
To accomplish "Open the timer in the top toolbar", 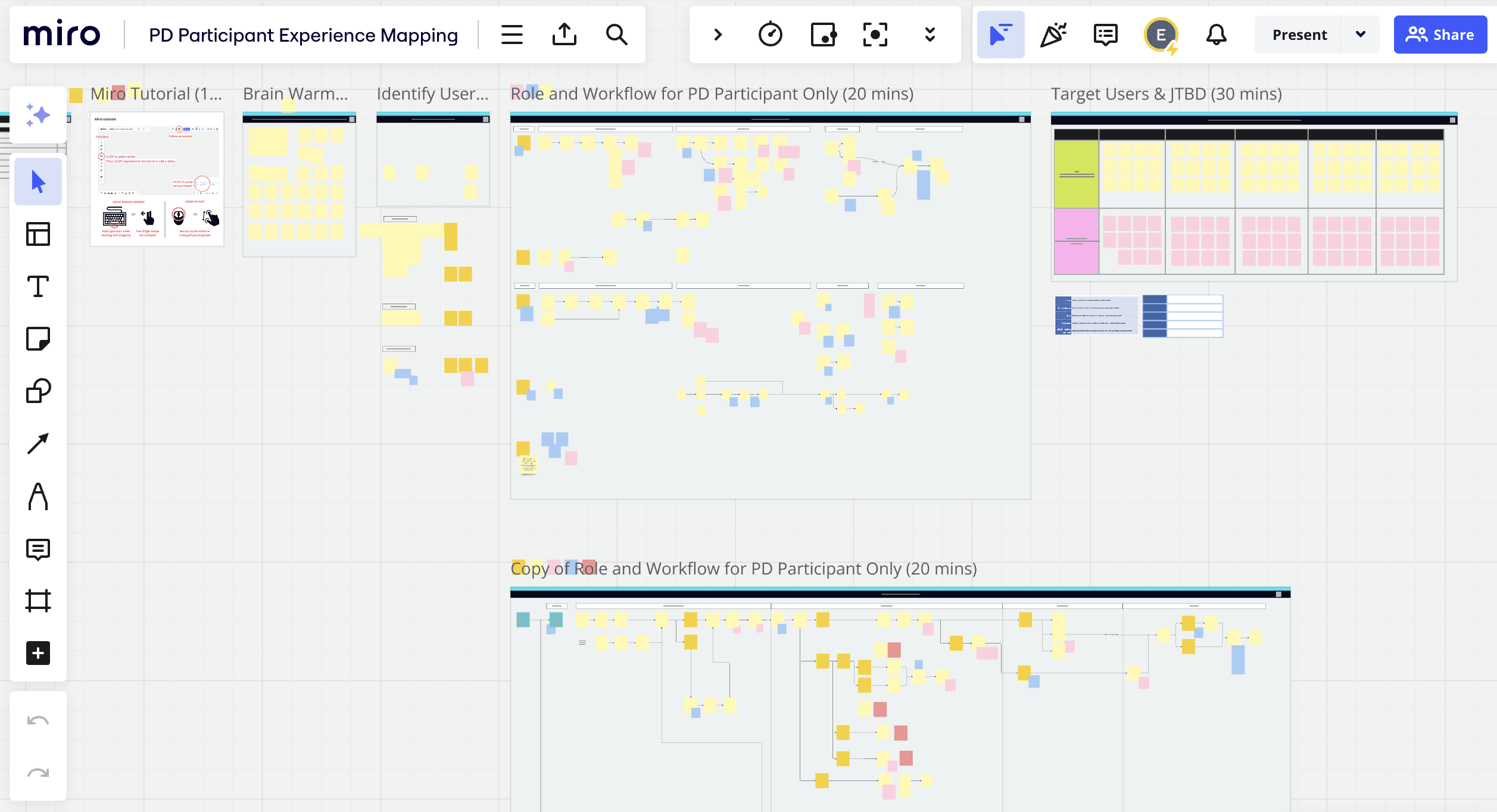I will coord(770,35).
